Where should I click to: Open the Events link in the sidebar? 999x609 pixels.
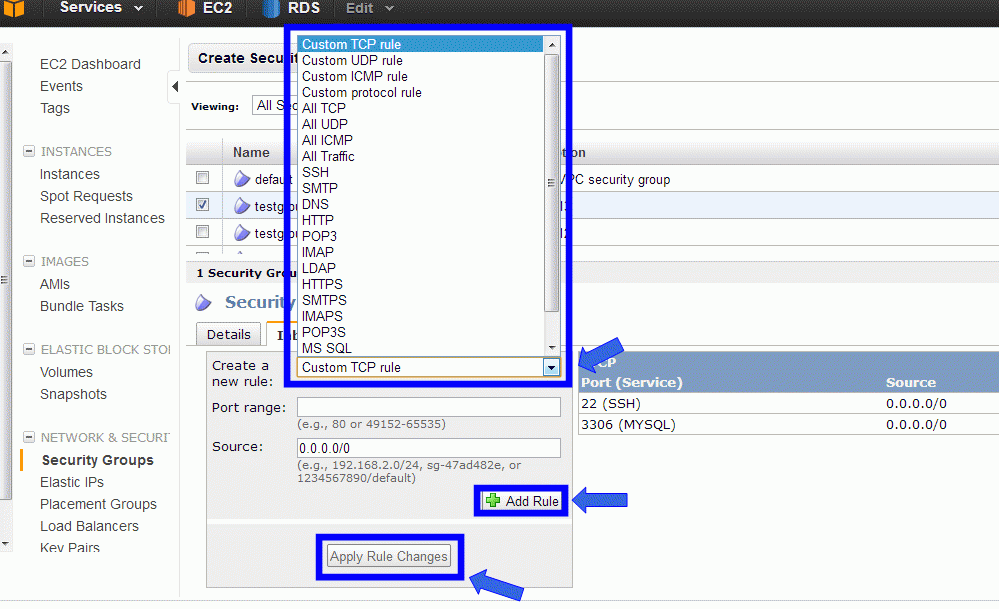point(61,86)
